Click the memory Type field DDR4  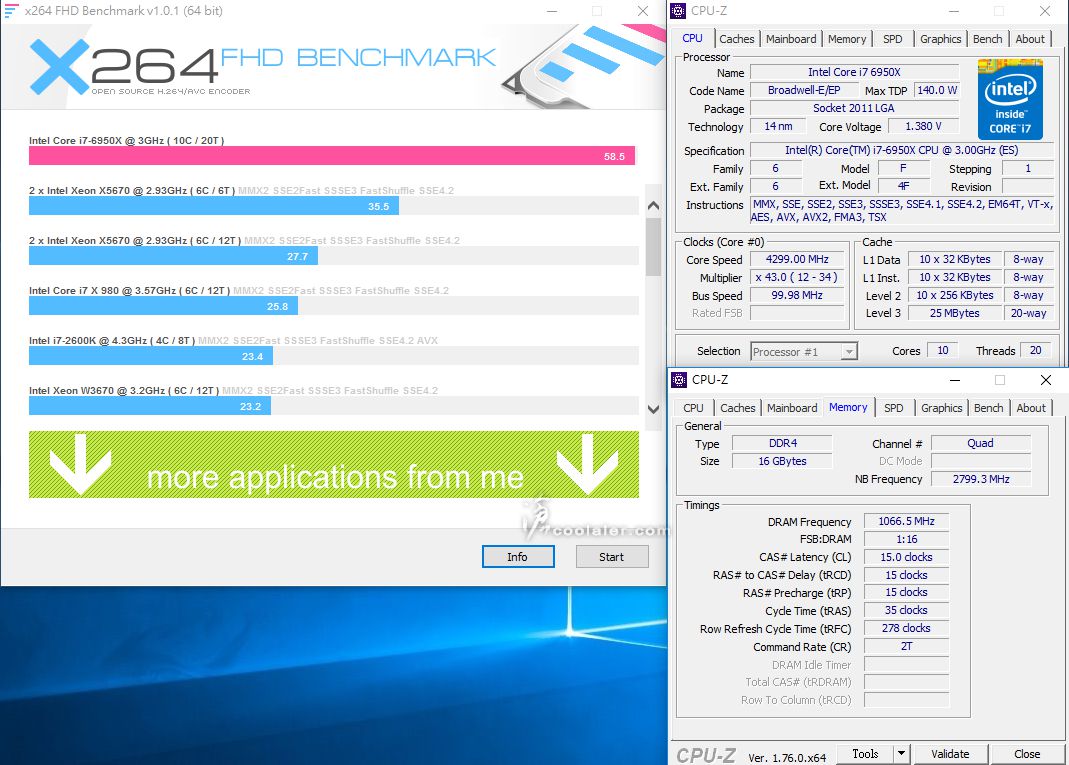click(783, 443)
